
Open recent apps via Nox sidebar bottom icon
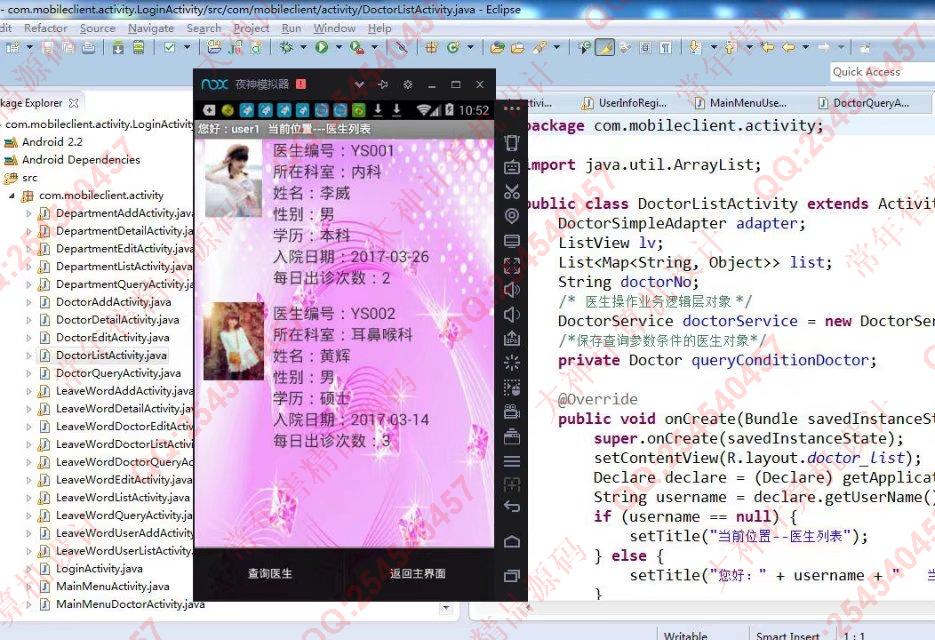512,575
